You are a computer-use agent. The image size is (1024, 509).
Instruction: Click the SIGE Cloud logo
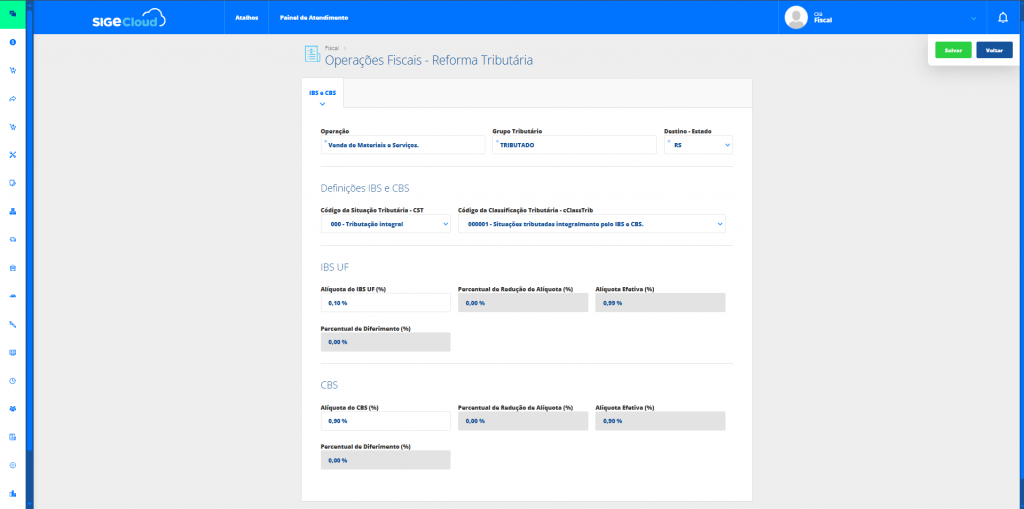128,18
